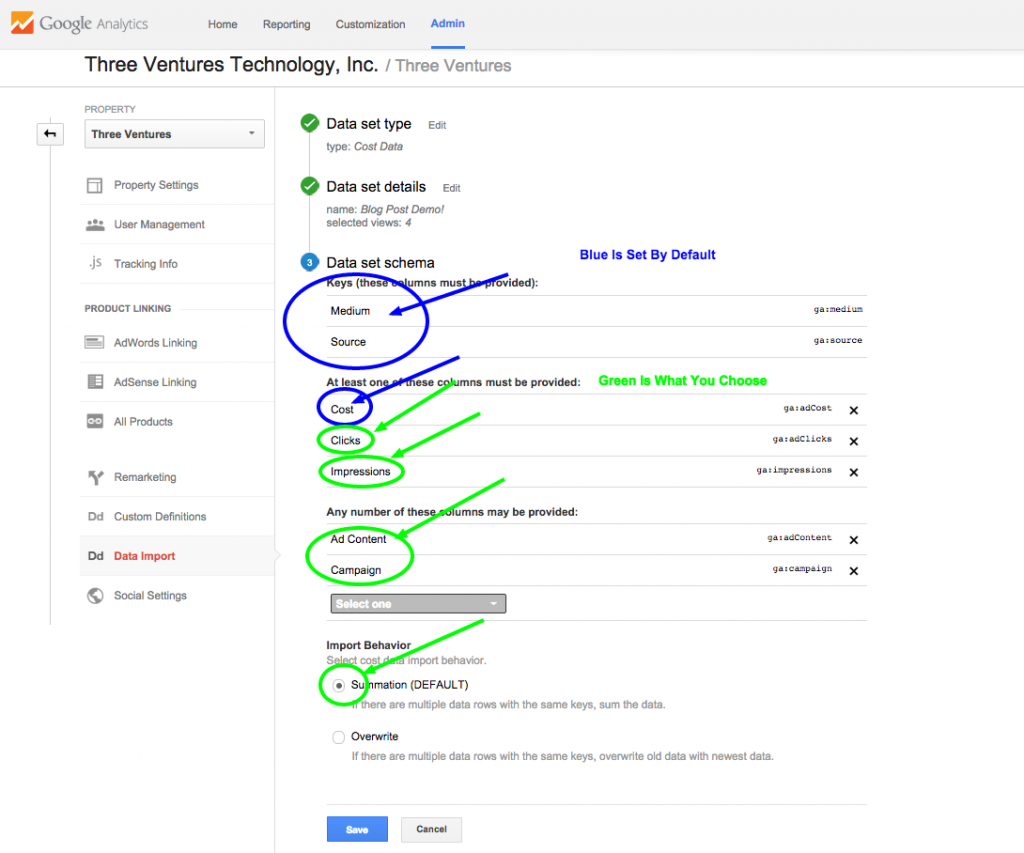Viewport: 1024px width, 853px height.
Task: Click the Cancel button
Action: pyautogui.click(x=432, y=829)
